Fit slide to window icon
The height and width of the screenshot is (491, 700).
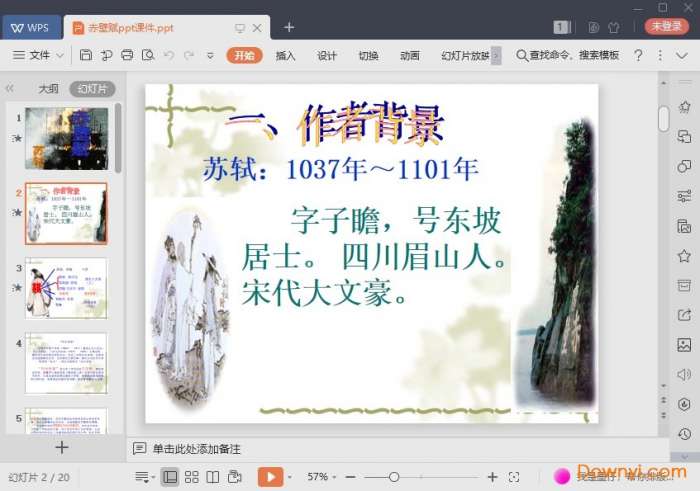(514, 477)
